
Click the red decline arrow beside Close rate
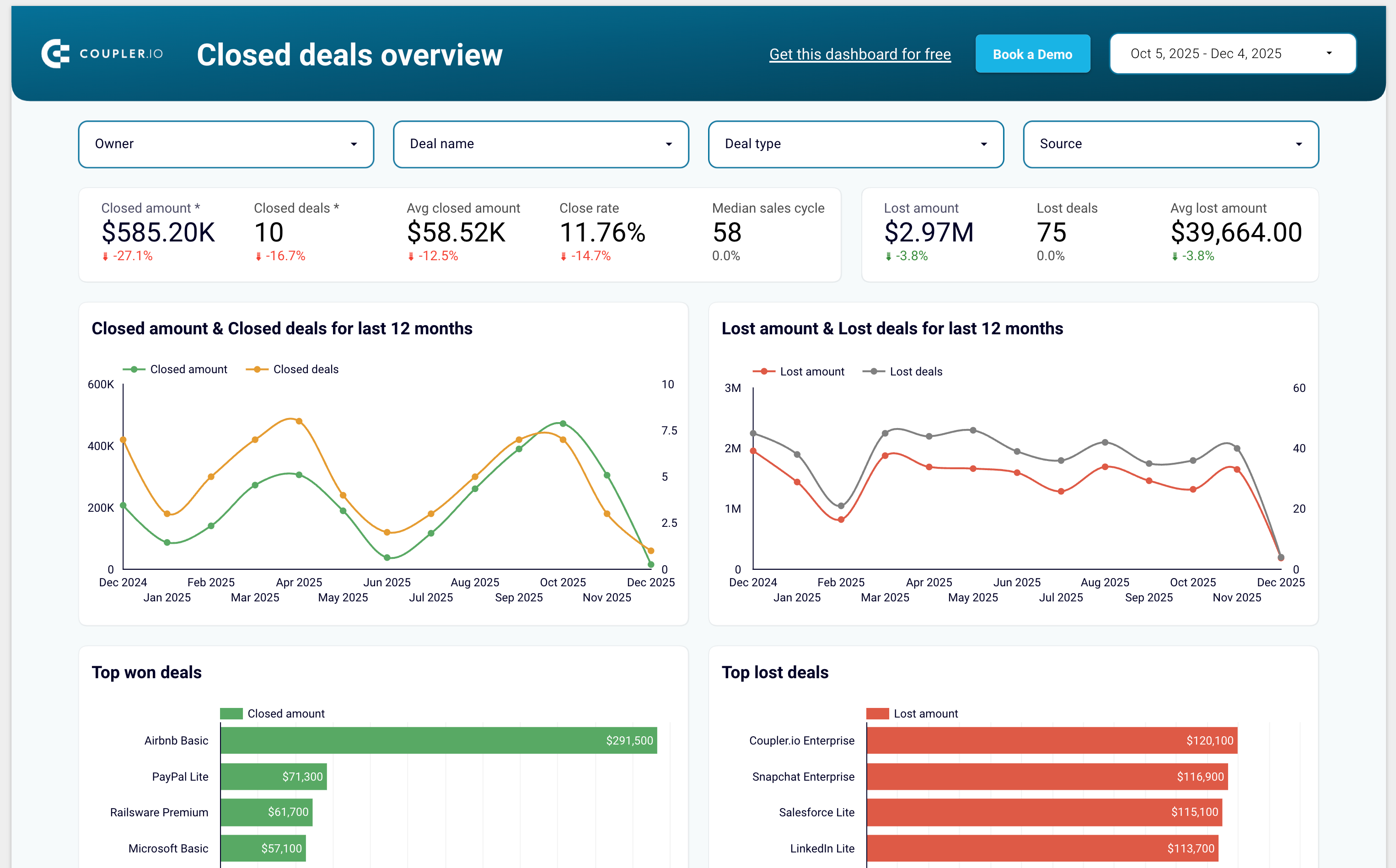[x=563, y=256]
